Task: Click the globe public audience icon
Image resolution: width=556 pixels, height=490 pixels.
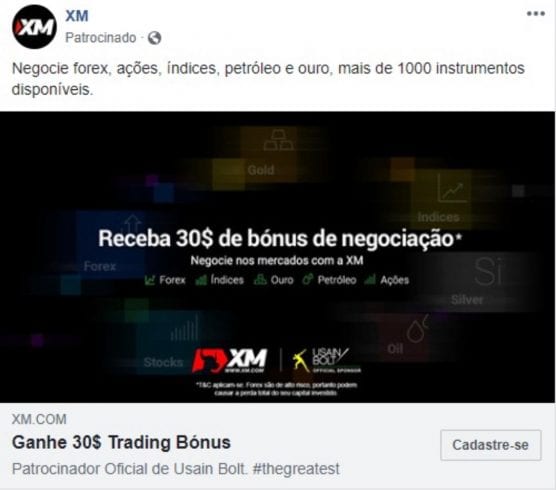Action: [x=154, y=38]
